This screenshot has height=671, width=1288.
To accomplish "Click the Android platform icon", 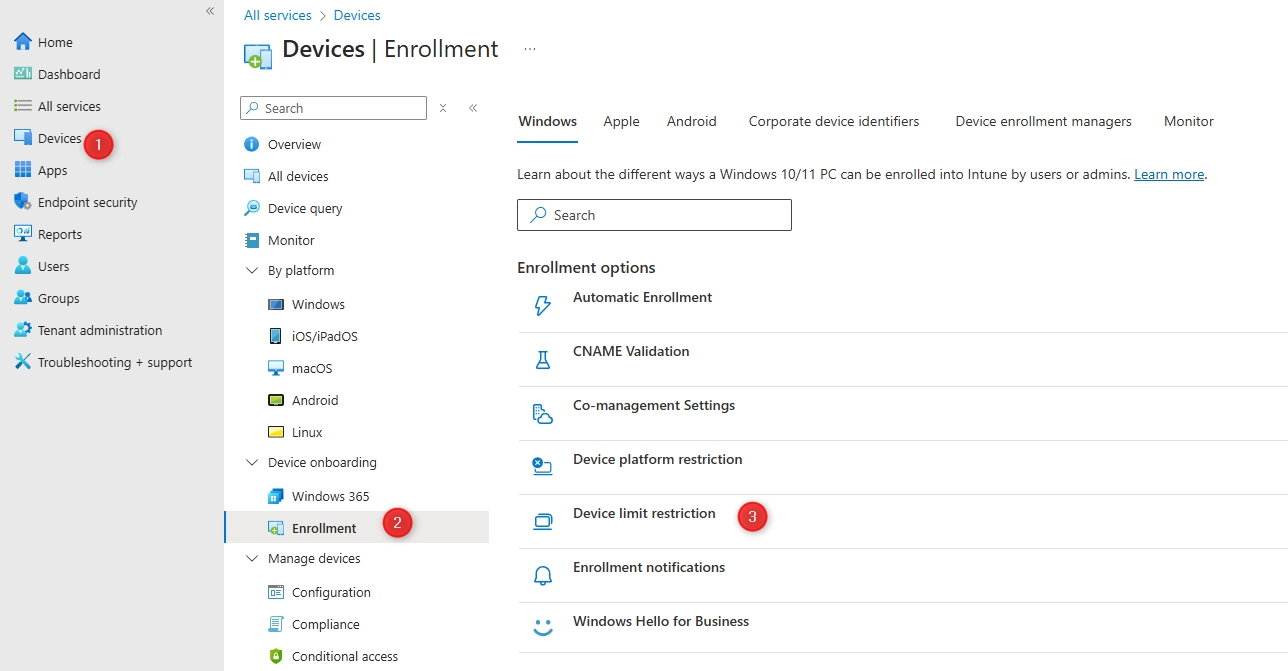I will coord(276,400).
